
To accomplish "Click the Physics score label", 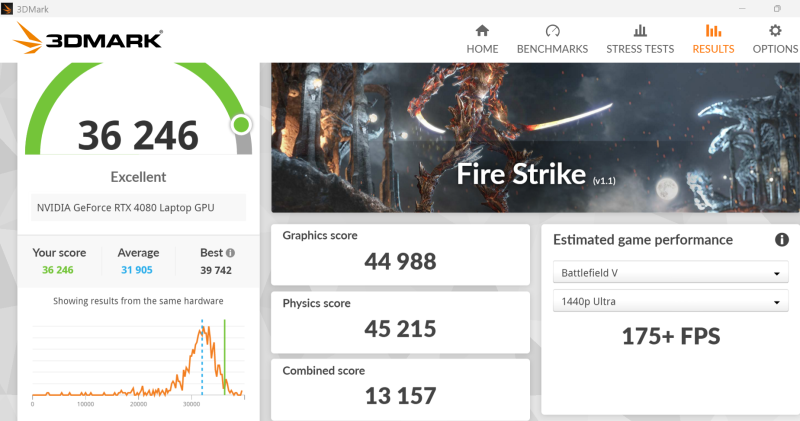I will click(x=316, y=303).
